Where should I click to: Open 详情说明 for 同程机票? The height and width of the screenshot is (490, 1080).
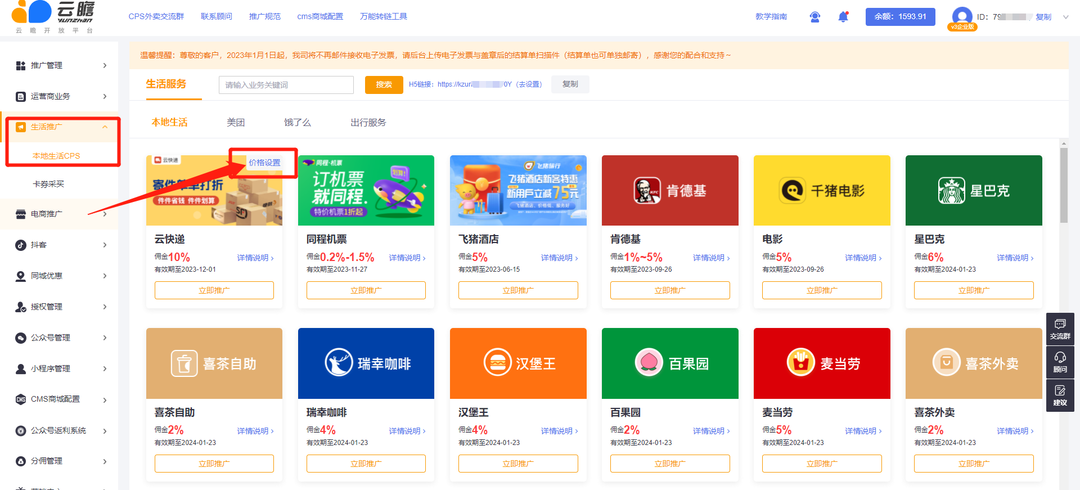pyautogui.click(x=407, y=258)
